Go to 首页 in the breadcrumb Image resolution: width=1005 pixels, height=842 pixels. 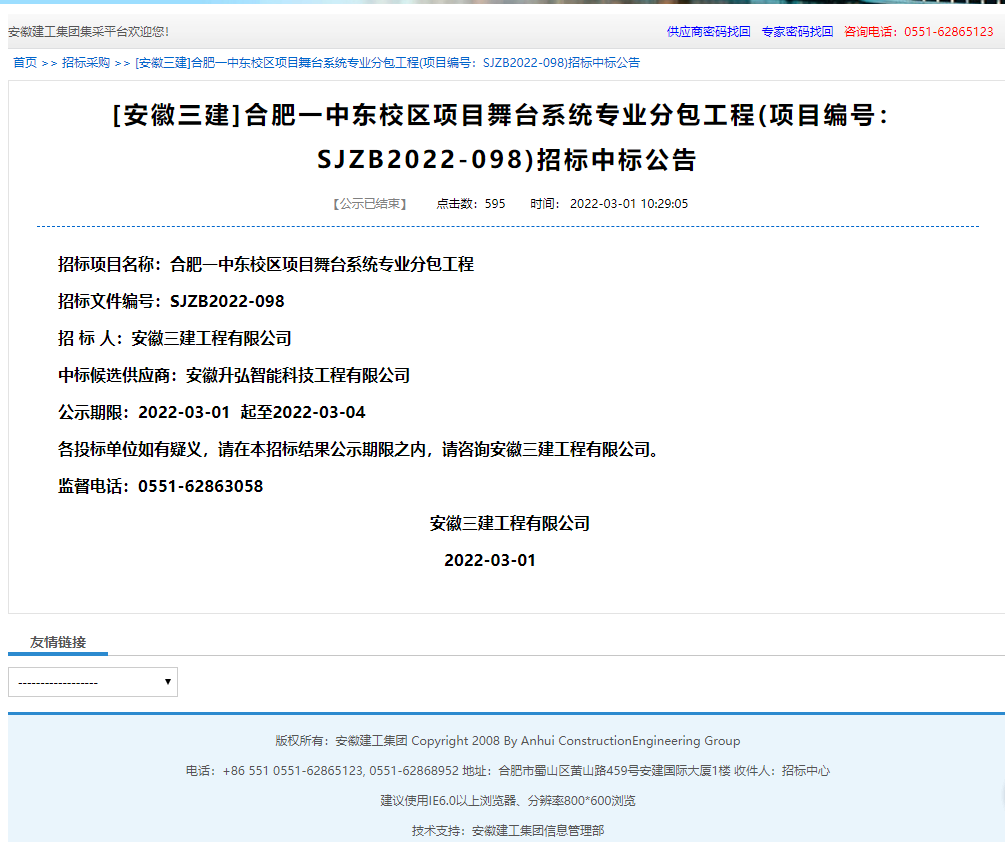[x=24, y=63]
